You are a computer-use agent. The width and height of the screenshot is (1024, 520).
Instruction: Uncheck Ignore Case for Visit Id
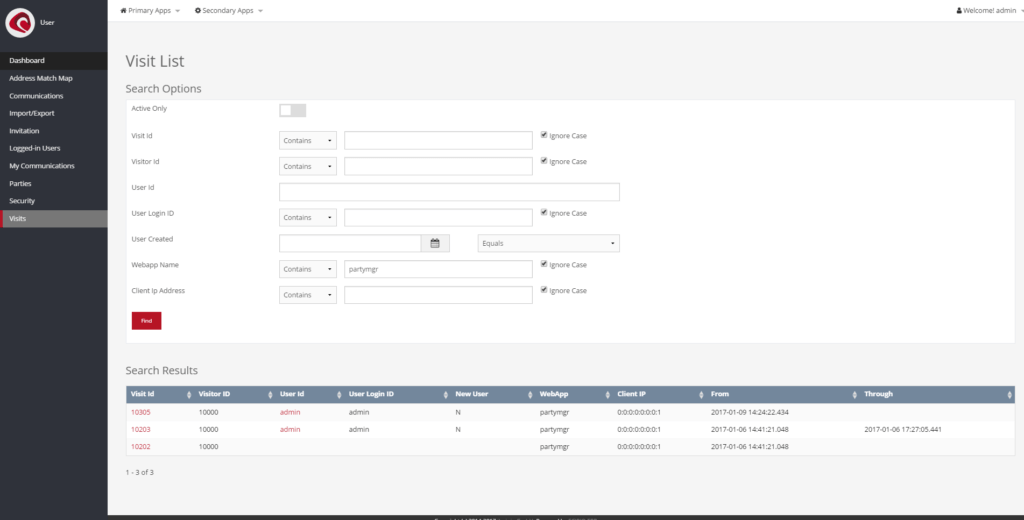click(x=544, y=135)
